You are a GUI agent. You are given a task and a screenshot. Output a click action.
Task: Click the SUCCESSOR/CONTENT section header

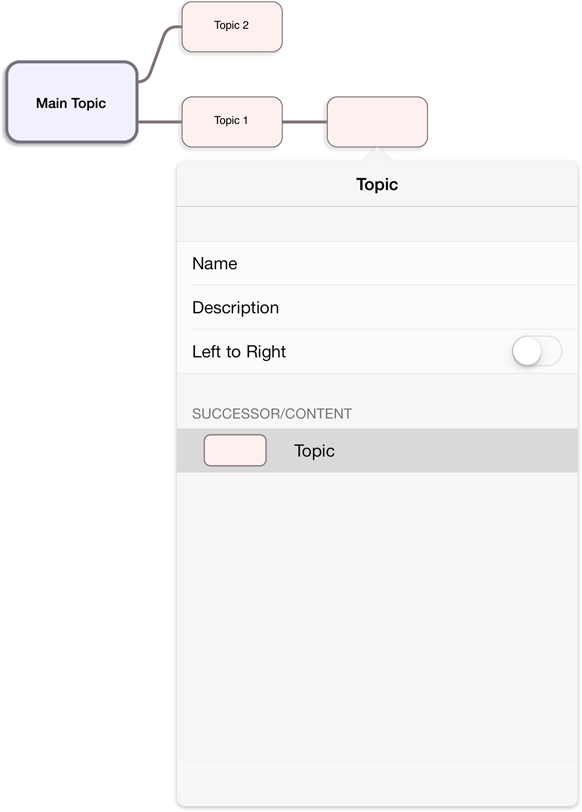(272, 414)
